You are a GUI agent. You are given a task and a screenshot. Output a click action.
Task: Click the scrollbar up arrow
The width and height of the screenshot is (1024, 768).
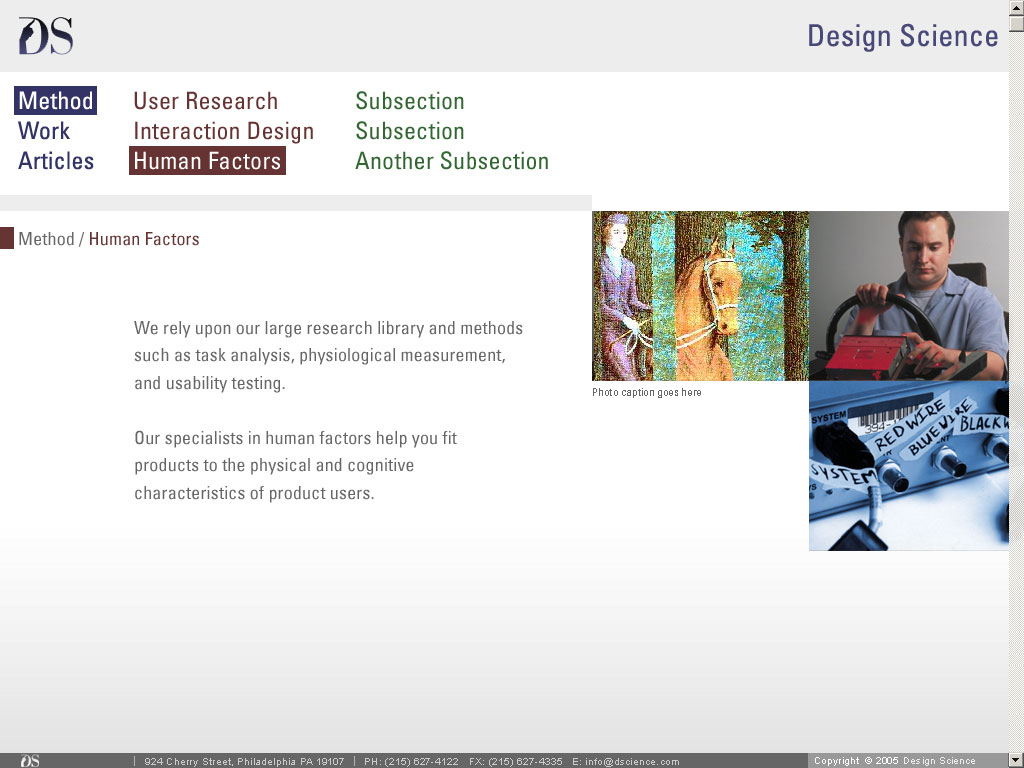pyautogui.click(x=1016, y=8)
